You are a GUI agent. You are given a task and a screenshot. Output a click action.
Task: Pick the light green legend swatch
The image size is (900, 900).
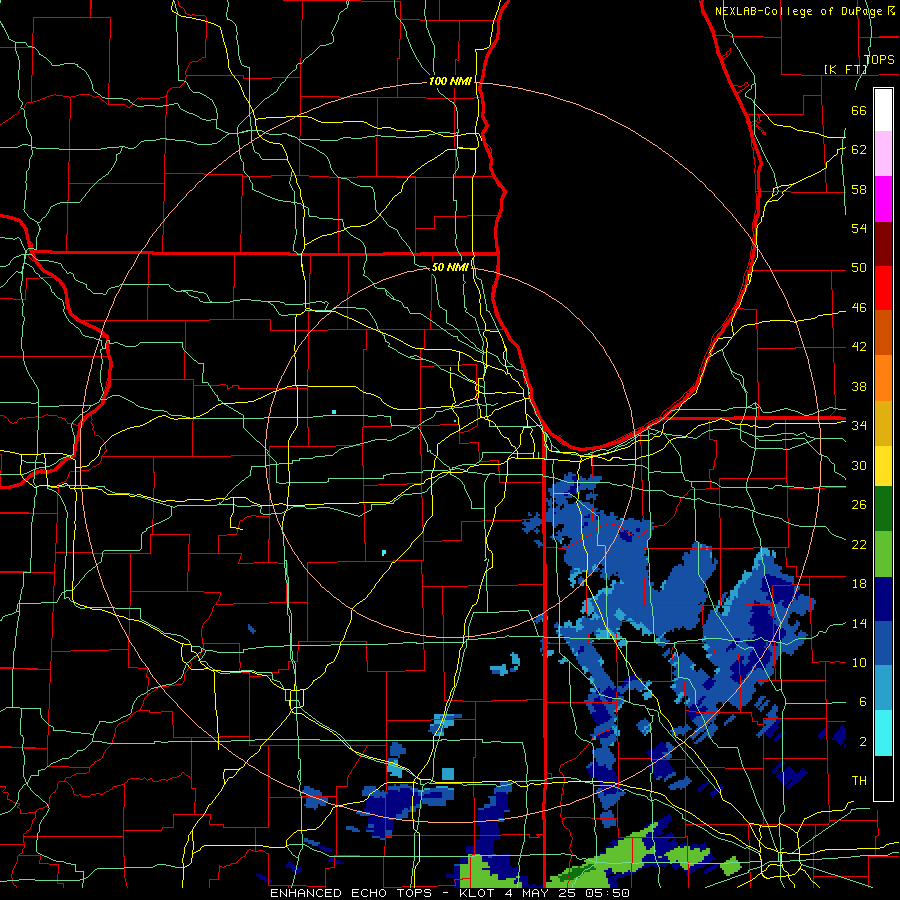[x=883, y=554]
